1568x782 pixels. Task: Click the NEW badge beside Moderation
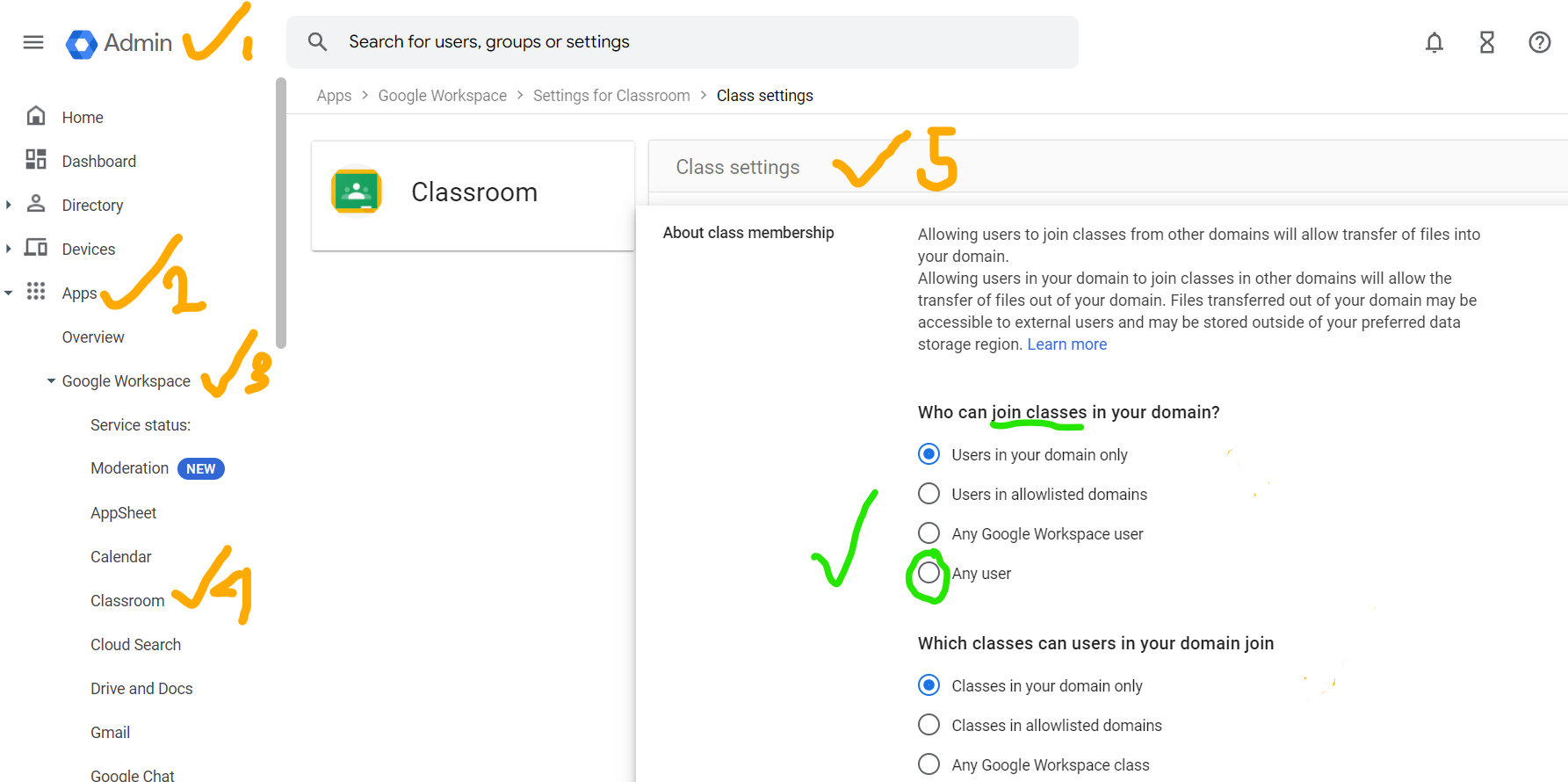coord(200,469)
